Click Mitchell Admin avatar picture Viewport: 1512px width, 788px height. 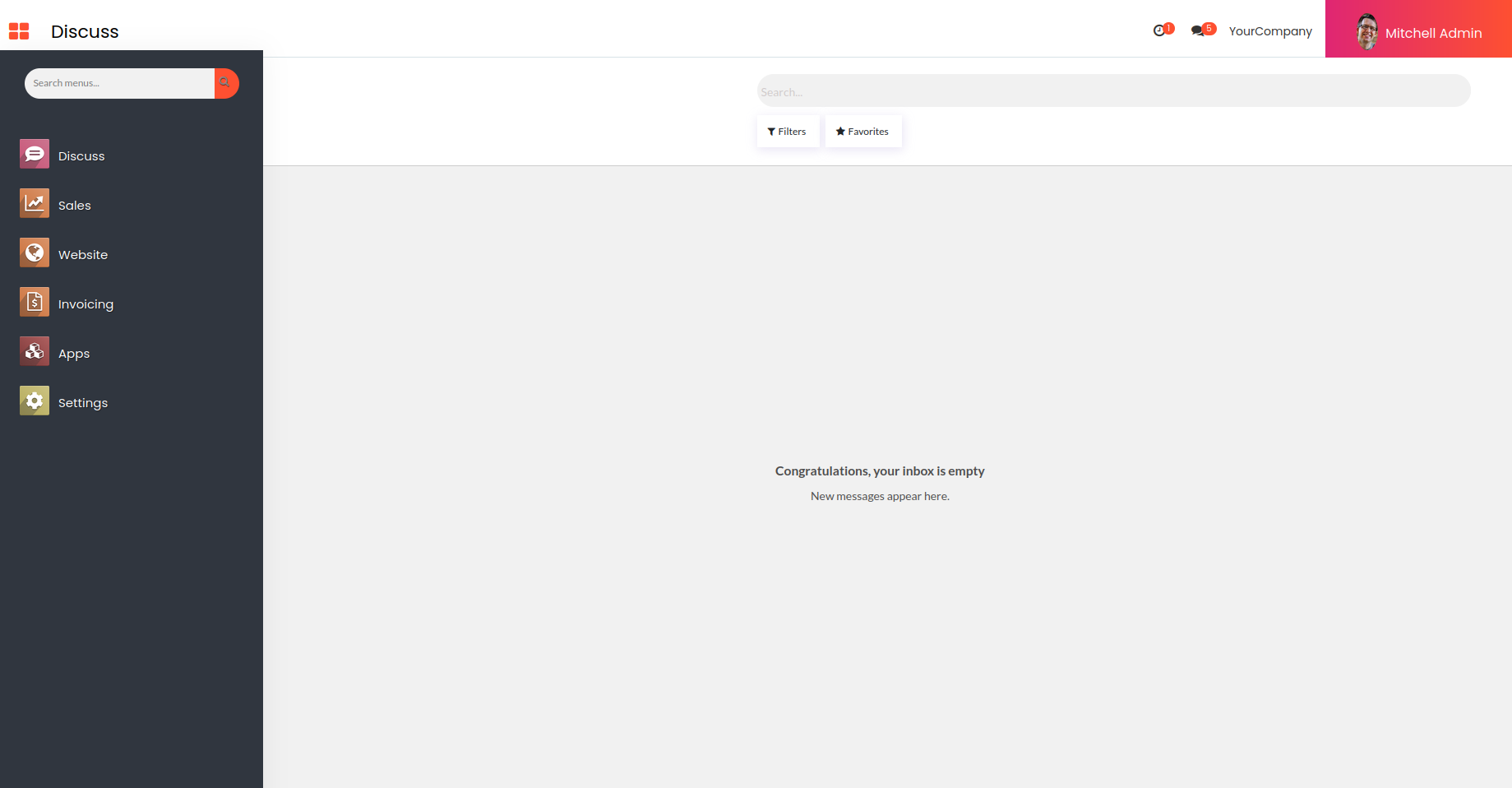(1367, 32)
